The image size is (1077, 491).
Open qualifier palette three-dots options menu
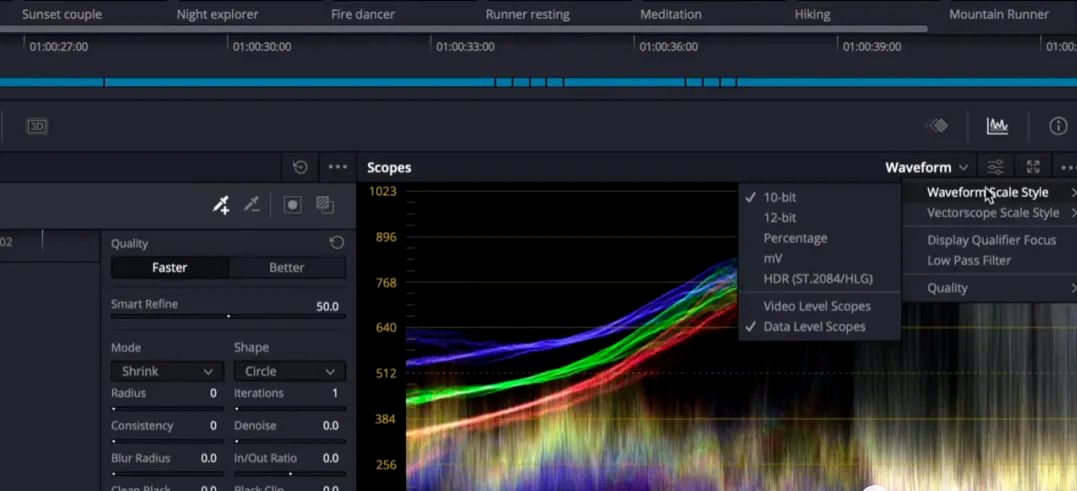click(337, 167)
